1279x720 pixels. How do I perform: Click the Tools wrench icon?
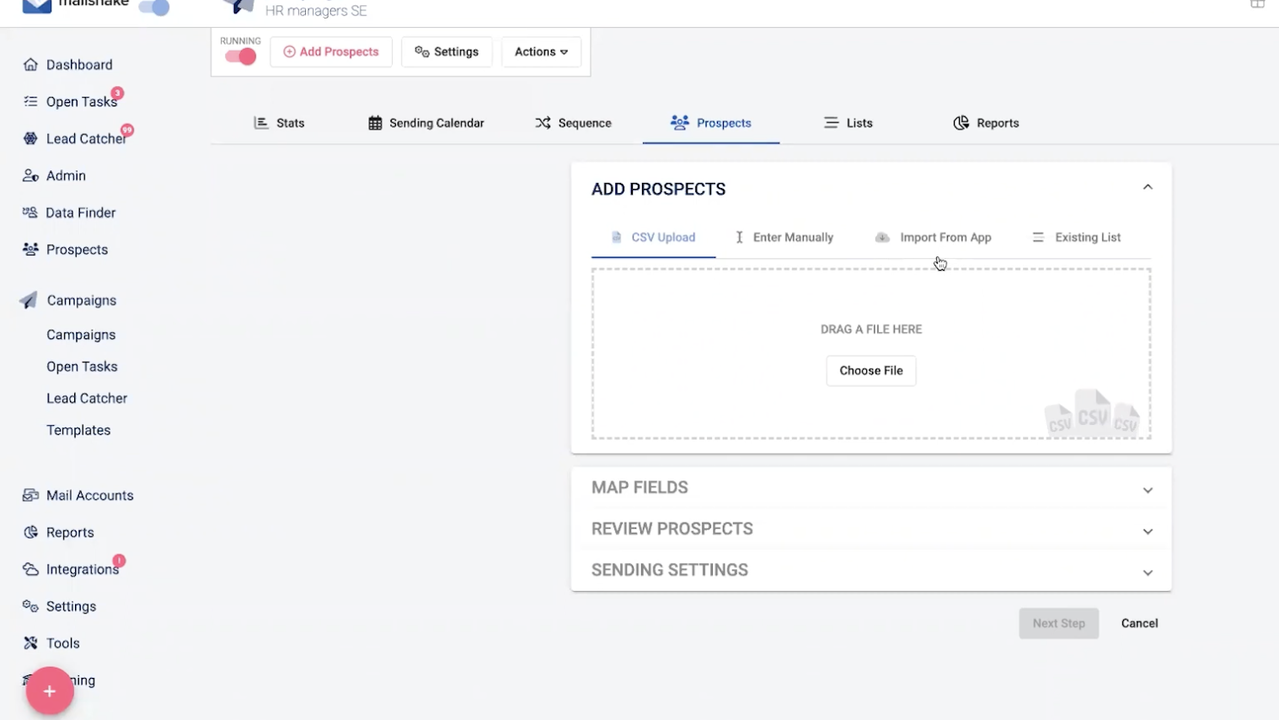(x=30, y=644)
